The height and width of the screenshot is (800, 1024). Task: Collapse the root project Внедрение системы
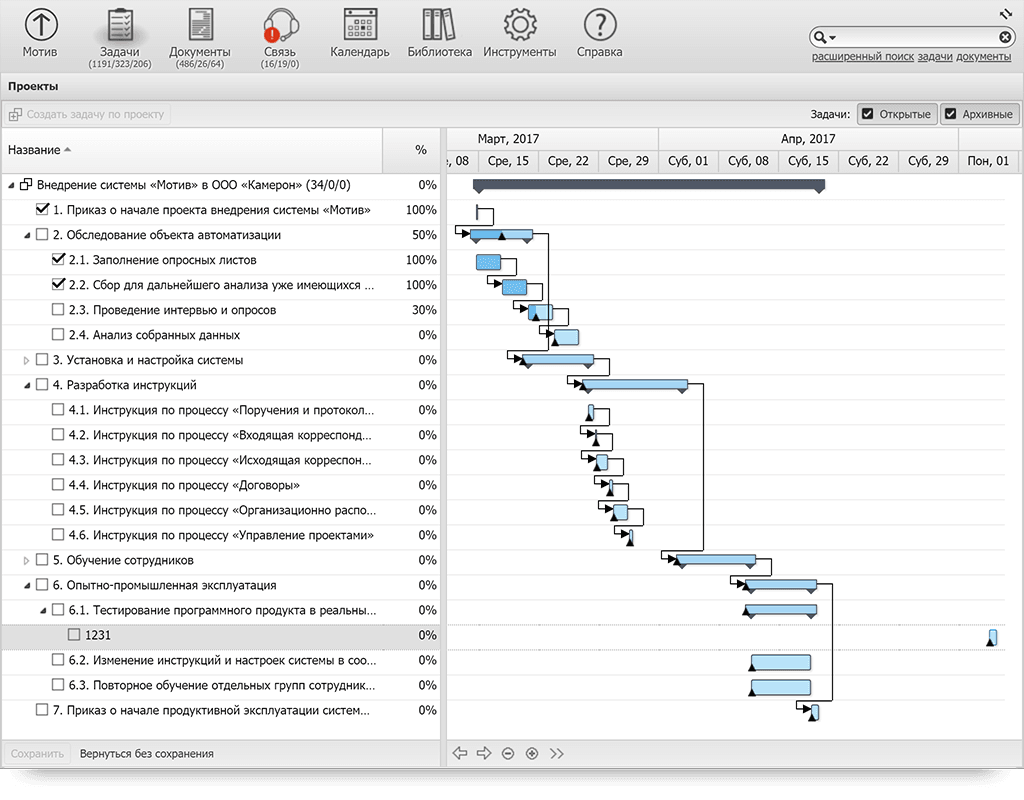11,185
